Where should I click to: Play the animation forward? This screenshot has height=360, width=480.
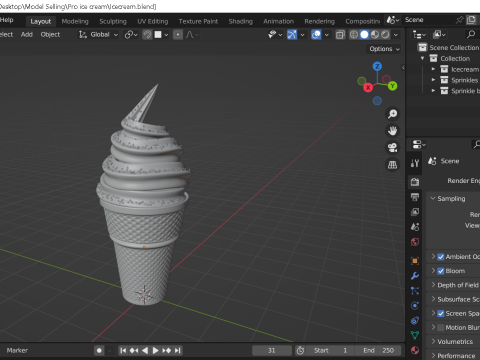click(x=156, y=350)
